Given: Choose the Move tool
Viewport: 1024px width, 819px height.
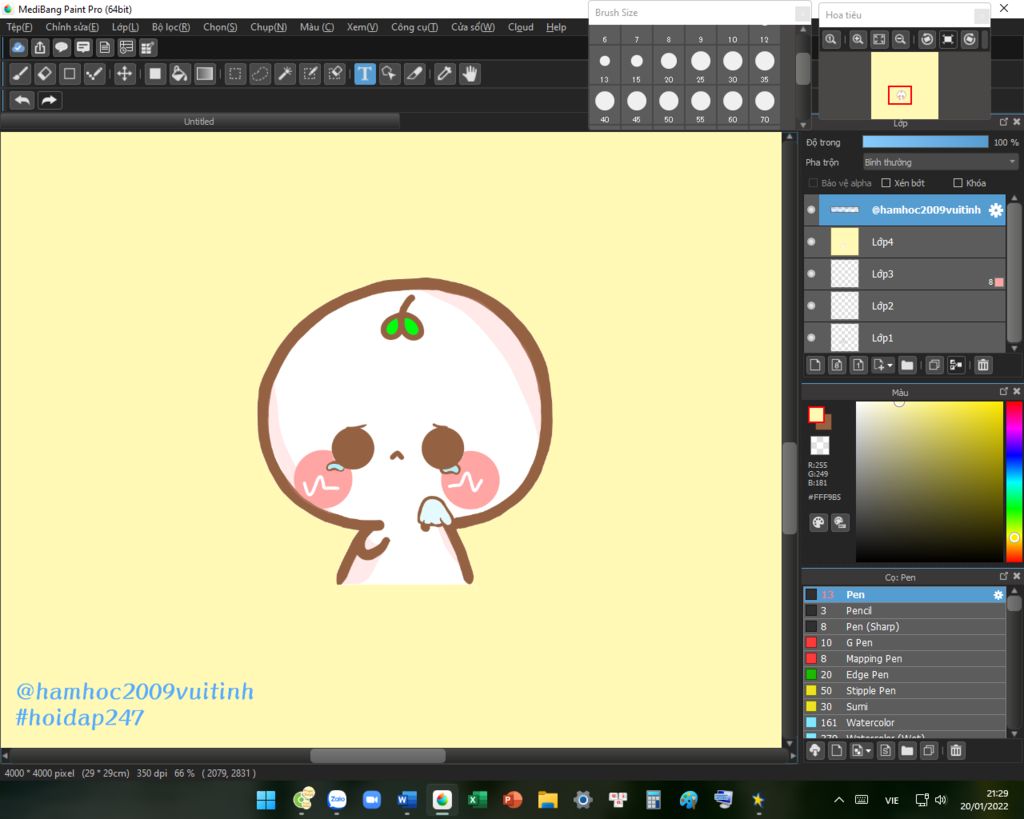Looking at the screenshot, I should (x=124, y=74).
